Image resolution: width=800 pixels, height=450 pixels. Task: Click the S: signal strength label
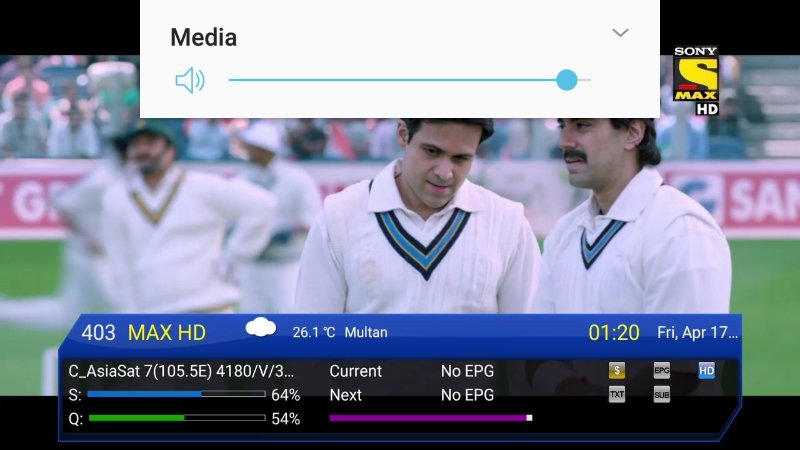(74, 395)
